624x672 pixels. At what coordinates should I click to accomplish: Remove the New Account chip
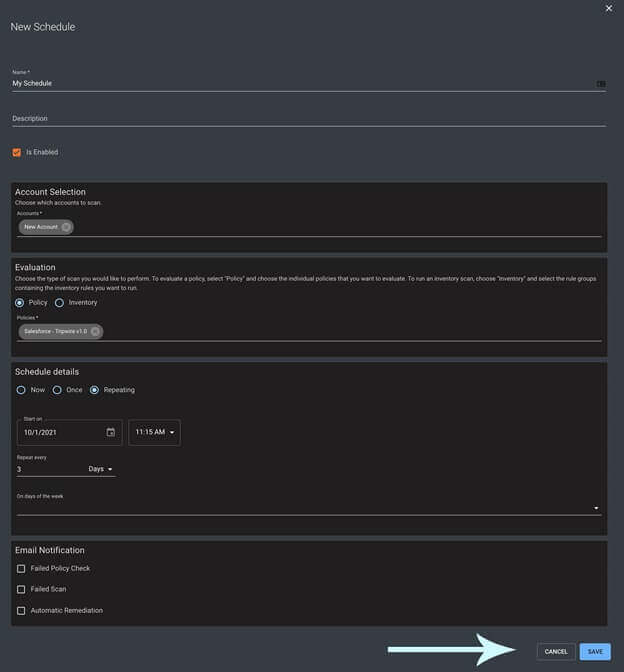[x=66, y=227]
